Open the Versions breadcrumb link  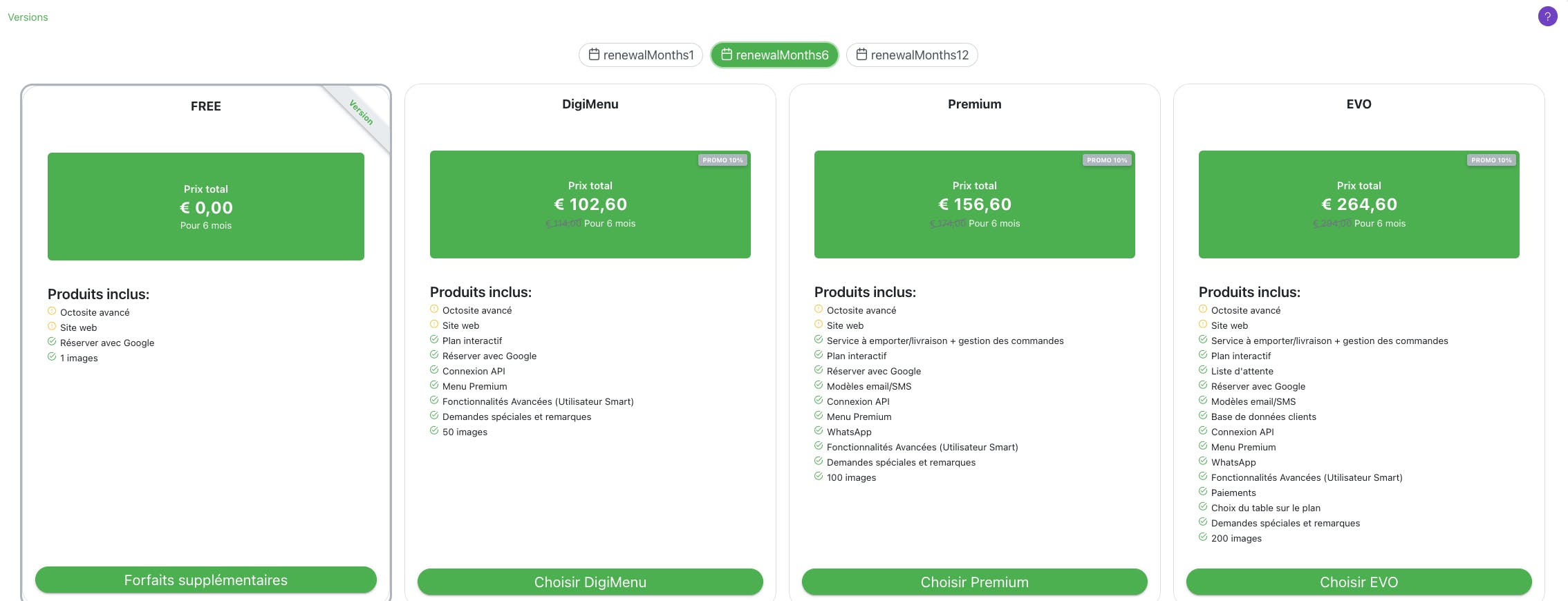[28, 17]
